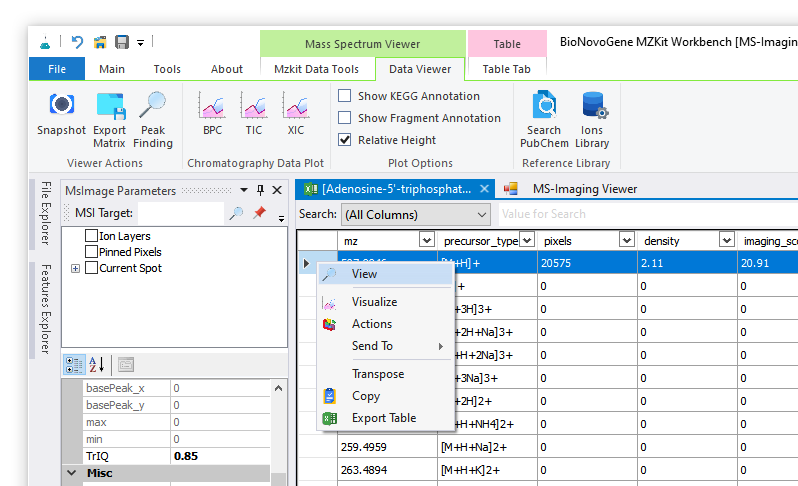Viewport: 798px width, 486px height.
Task: Close the Adenosine-5'-triphosphate document tab
Action: coord(485,188)
